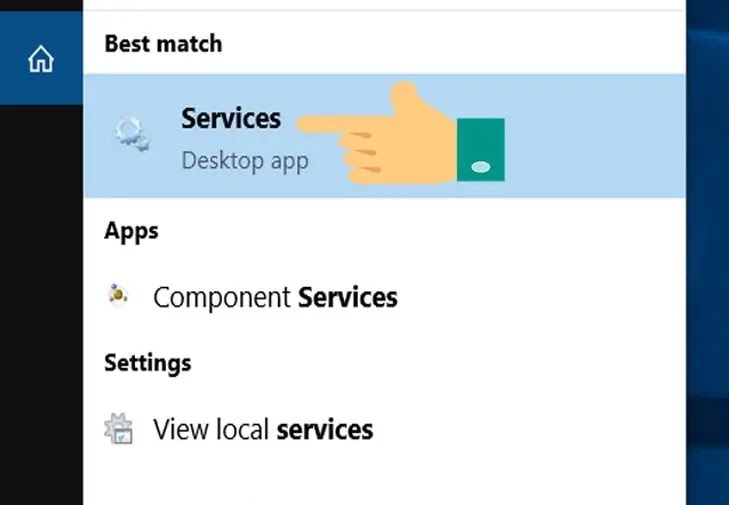This screenshot has height=505, width=729.
Task: Click the bold 'Services' word in Component Services
Action: coord(348,298)
